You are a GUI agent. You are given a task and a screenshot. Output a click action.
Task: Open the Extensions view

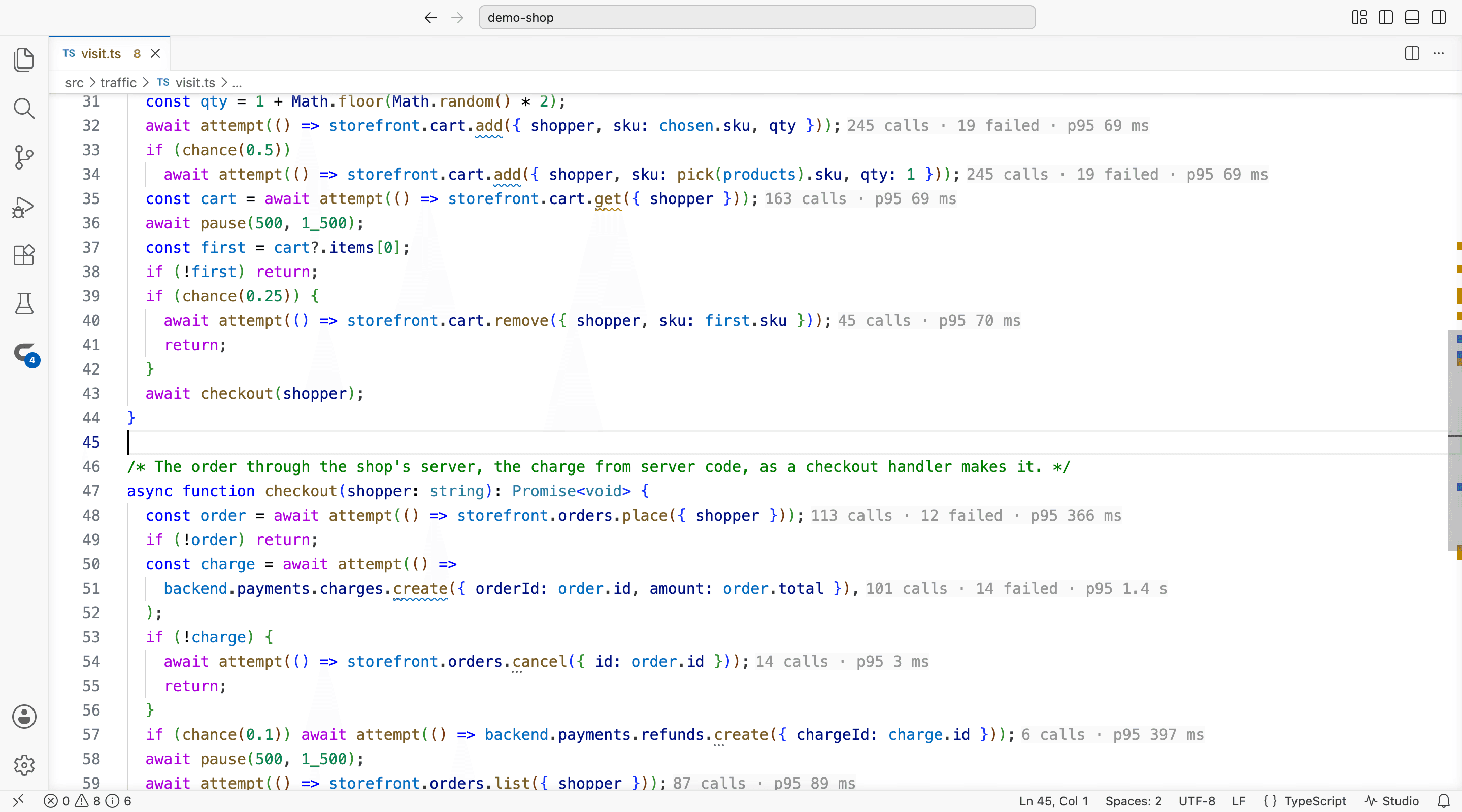coord(24,255)
